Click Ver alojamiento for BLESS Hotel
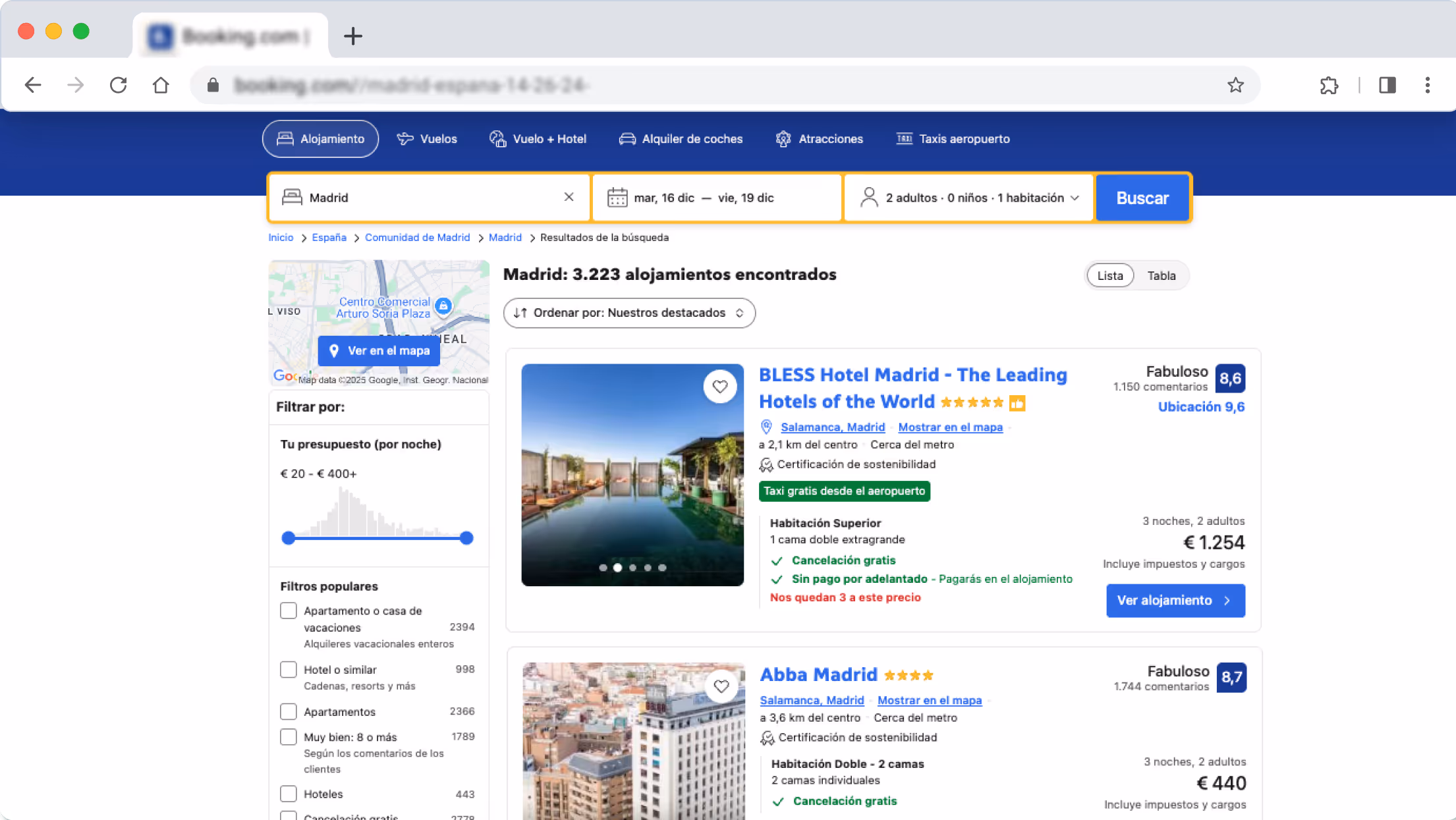Screen dimensions: 1456x820 pos(1175,600)
